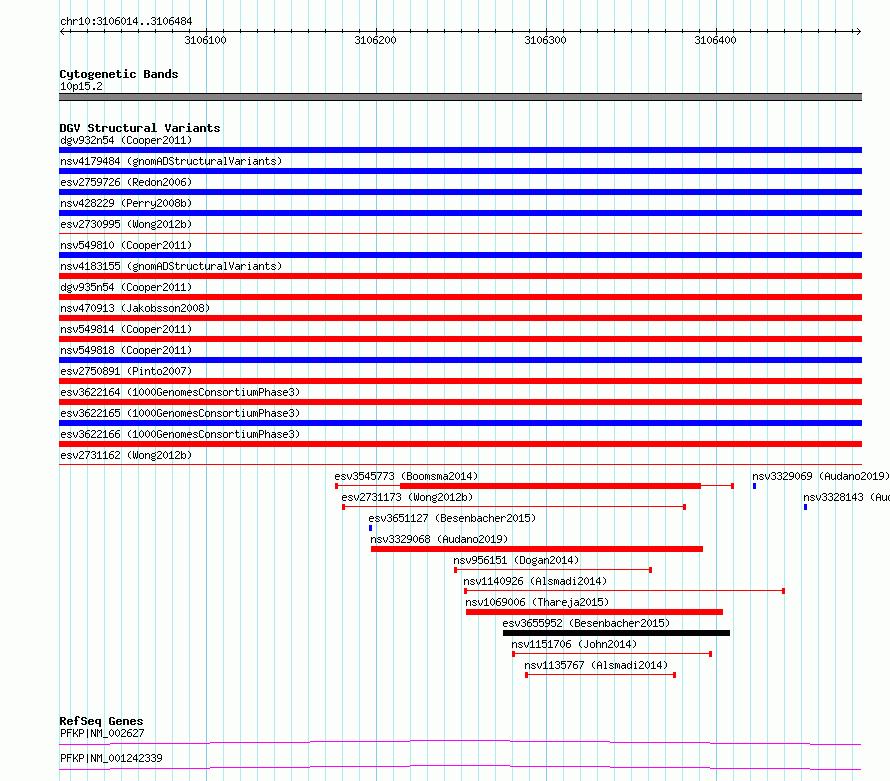Select variant nsv1151706 (John2014) label

[x=574, y=644]
